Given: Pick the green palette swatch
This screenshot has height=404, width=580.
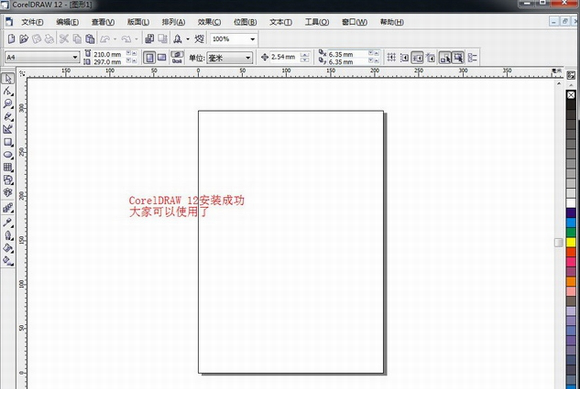Looking at the screenshot, I should [571, 232].
